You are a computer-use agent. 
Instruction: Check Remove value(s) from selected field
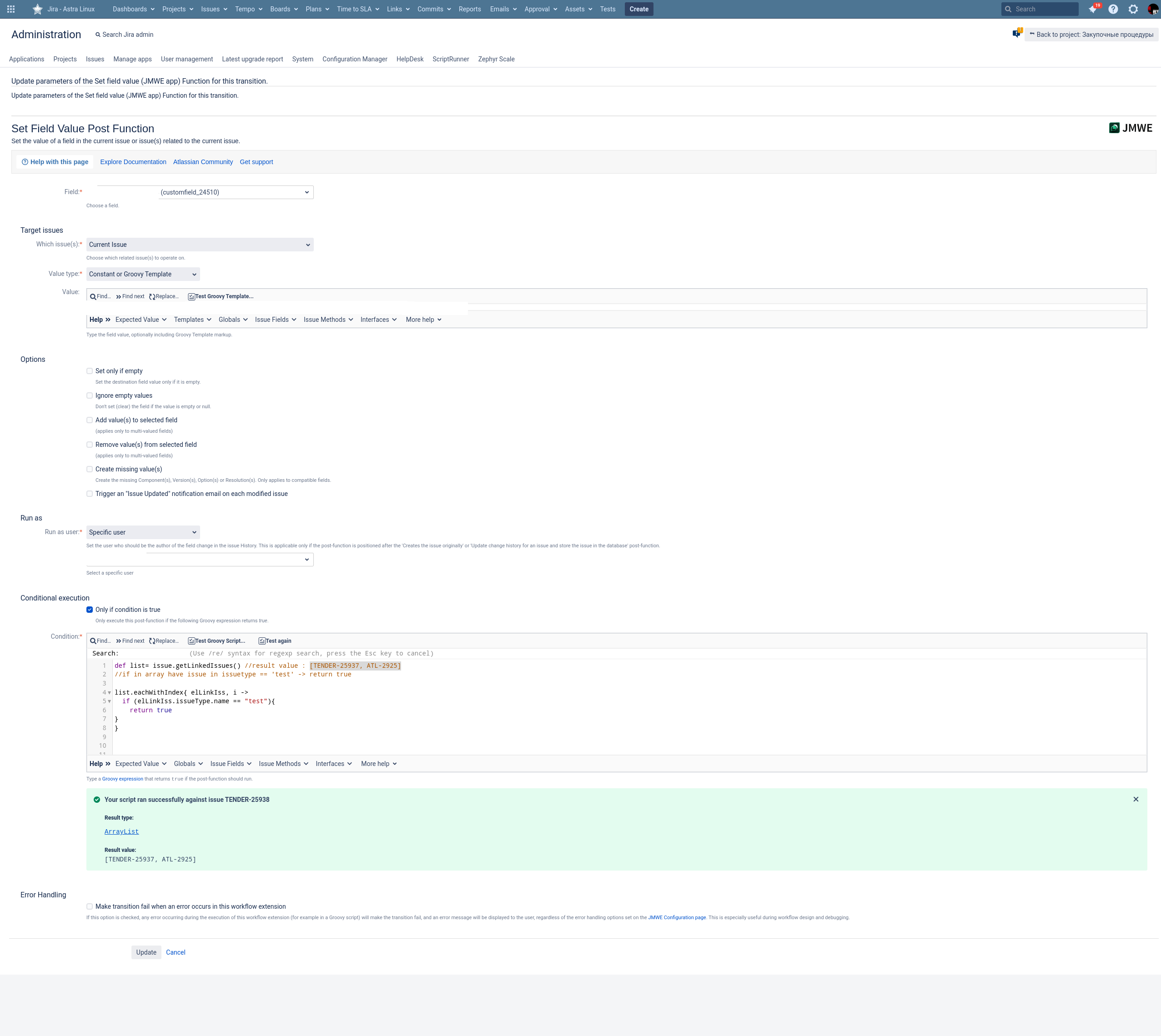click(90, 445)
